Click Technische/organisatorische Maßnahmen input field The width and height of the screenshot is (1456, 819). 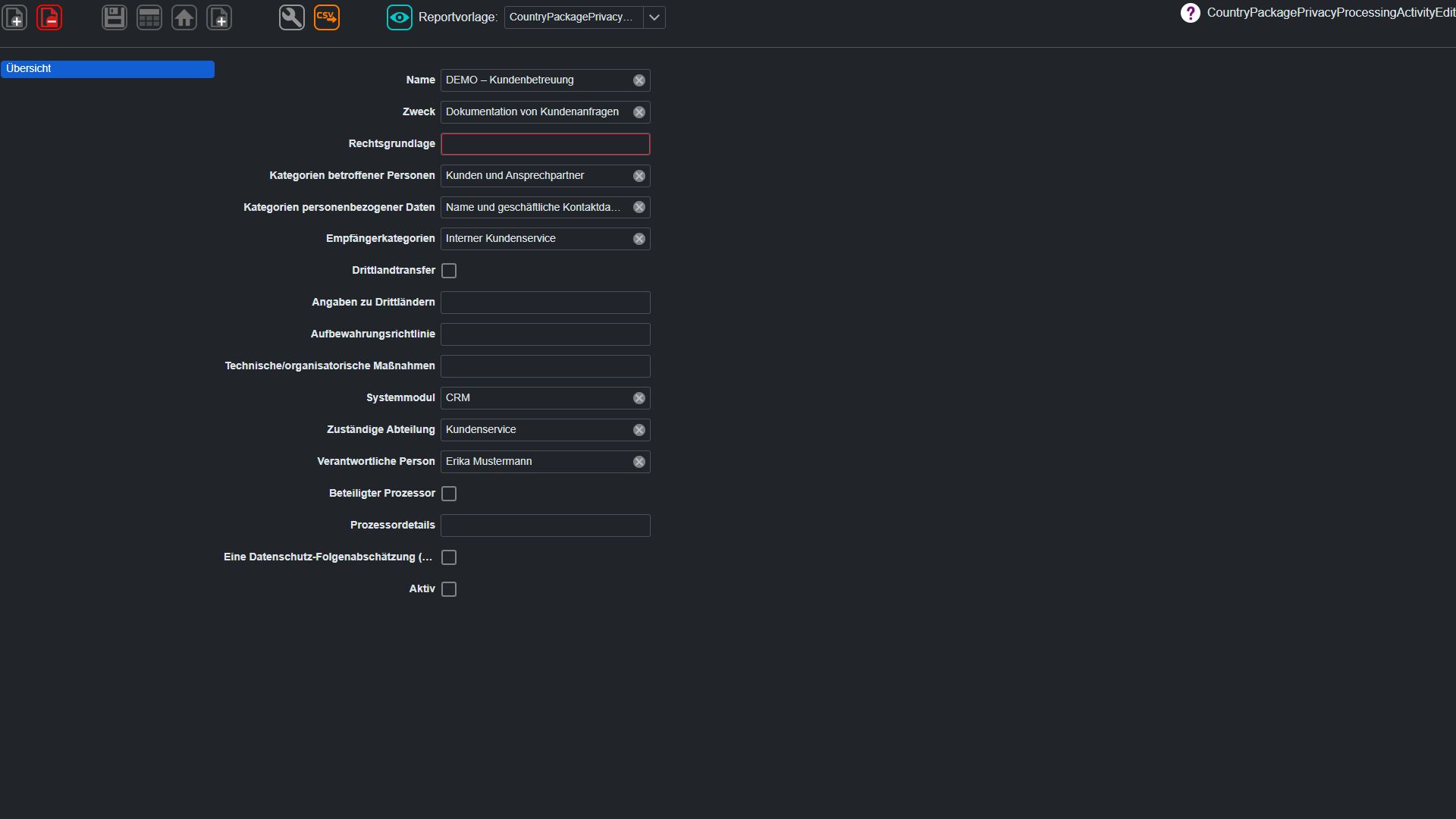click(545, 366)
